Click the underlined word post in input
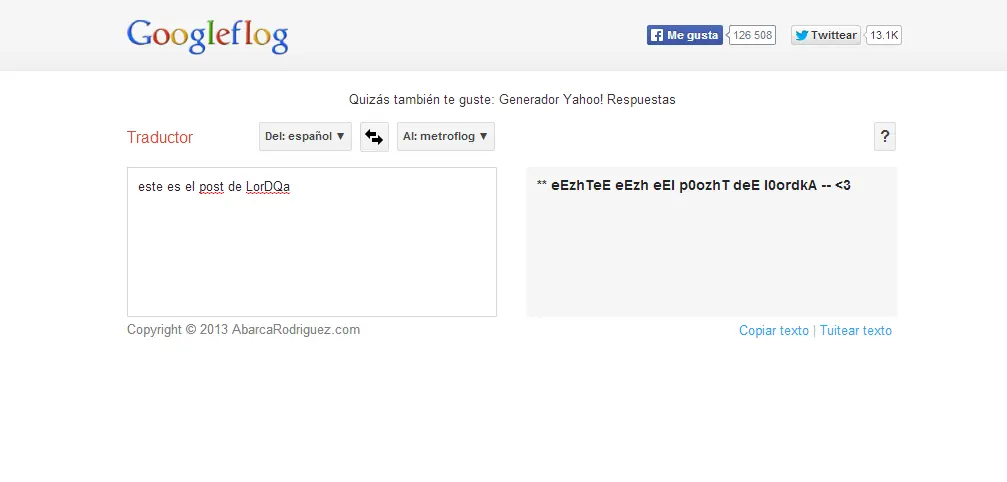 tap(211, 187)
